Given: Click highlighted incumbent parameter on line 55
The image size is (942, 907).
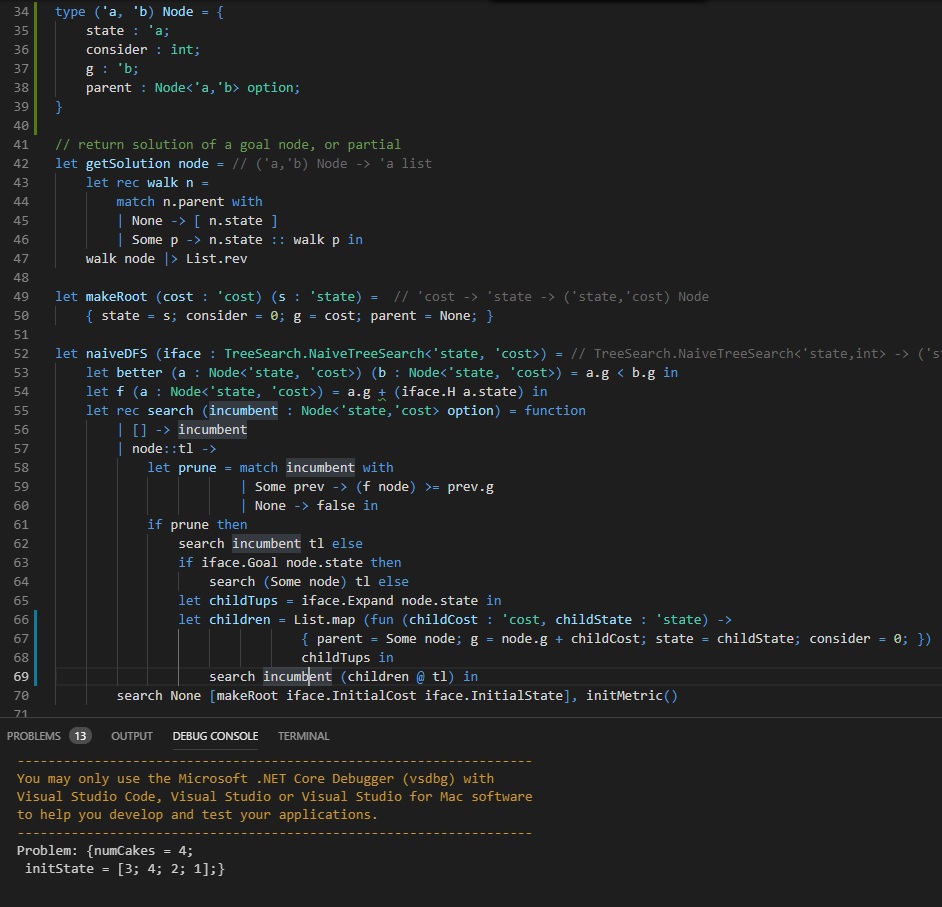Looking at the screenshot, I should pos(244,411).
